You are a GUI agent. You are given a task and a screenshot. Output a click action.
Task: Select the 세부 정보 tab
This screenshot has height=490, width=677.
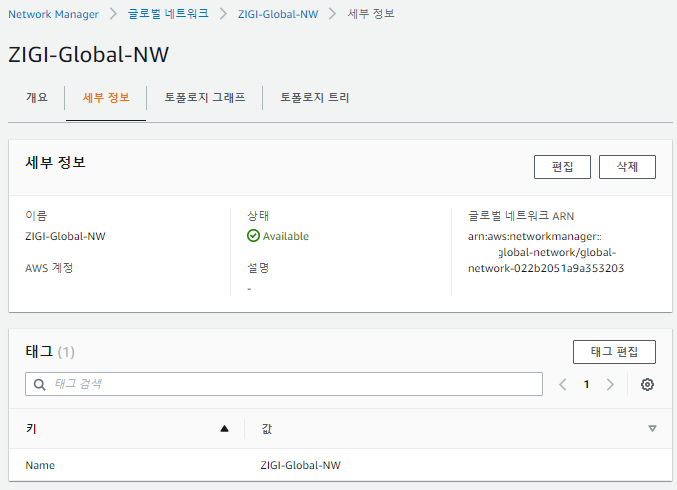click(x=106, y=98)
